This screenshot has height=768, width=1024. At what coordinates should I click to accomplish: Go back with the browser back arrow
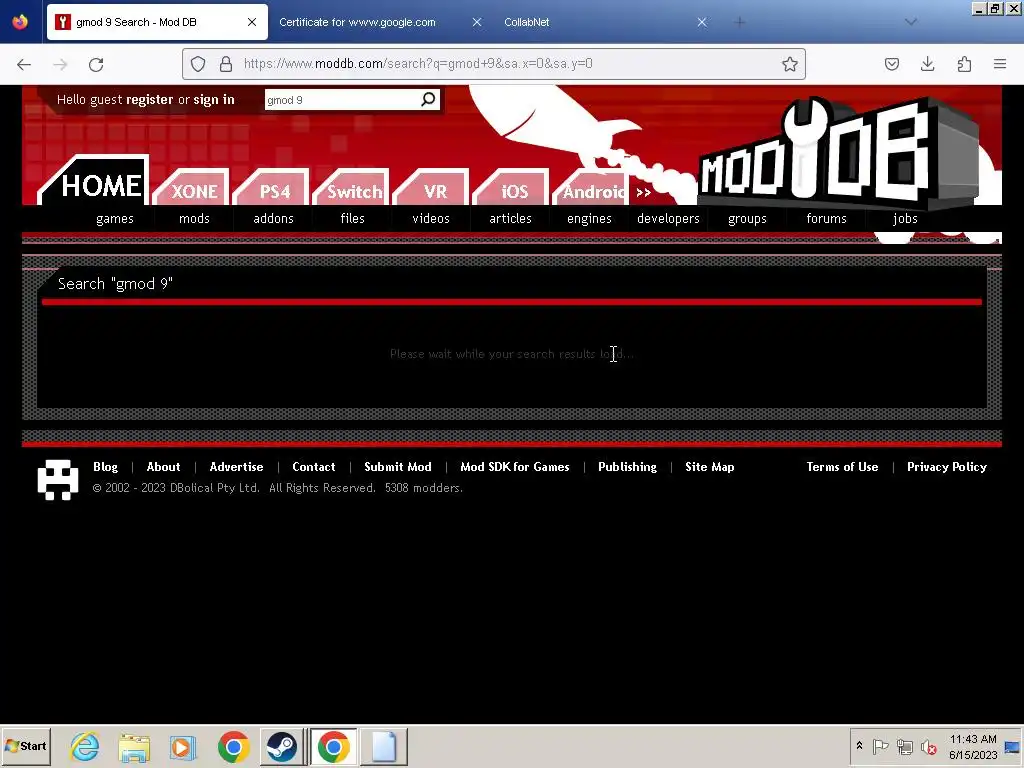(x=24, y=64)
